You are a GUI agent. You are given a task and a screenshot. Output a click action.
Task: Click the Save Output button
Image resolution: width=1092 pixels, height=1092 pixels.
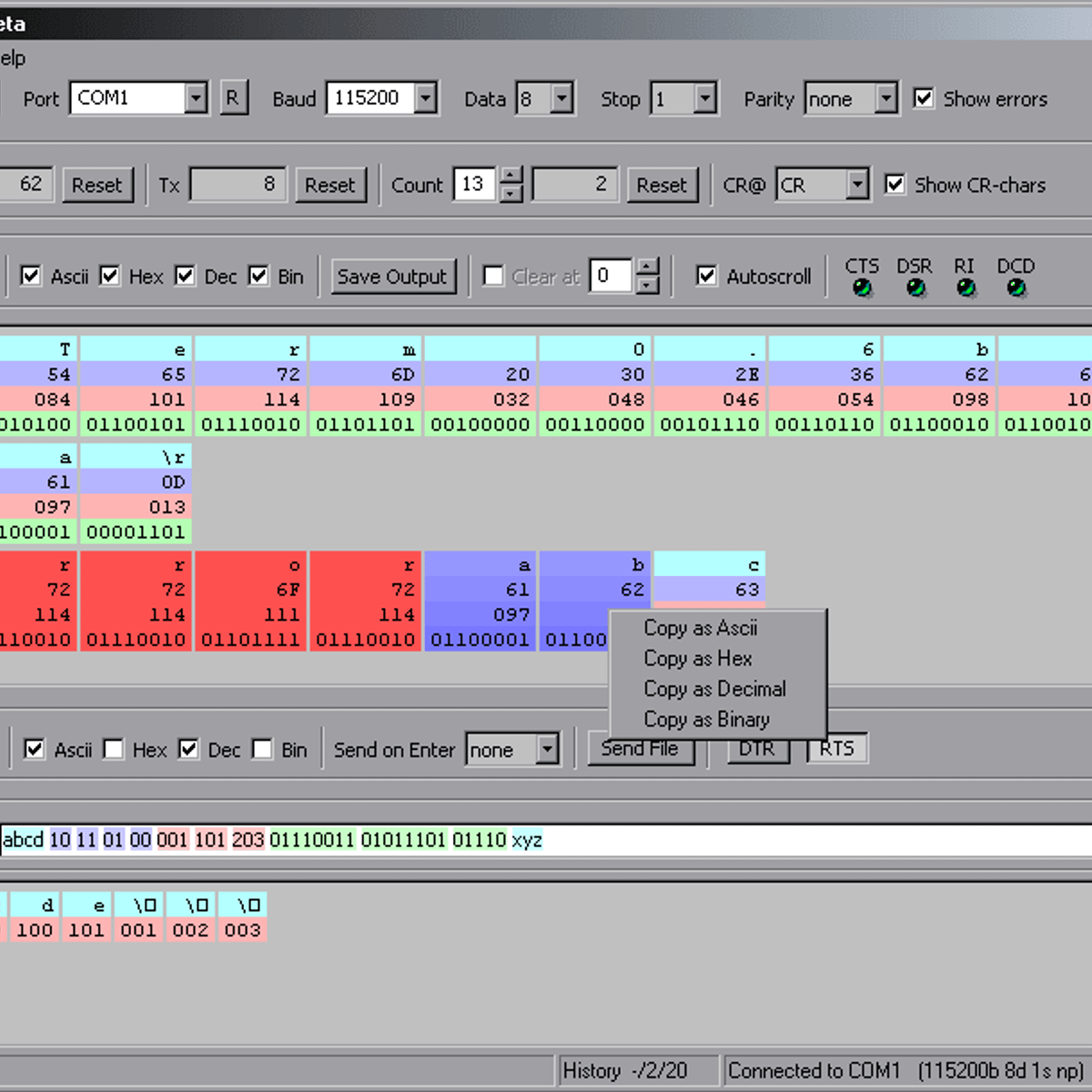click(392, 277)
